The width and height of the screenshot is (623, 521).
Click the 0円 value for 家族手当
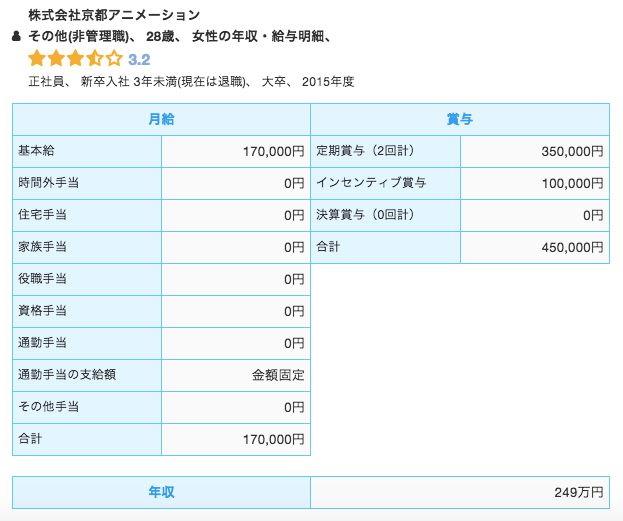pyautogui.click(x=294, y=248)
